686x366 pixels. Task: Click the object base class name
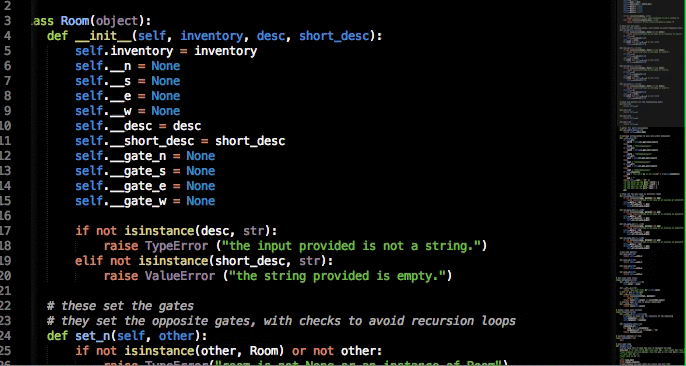117,21
